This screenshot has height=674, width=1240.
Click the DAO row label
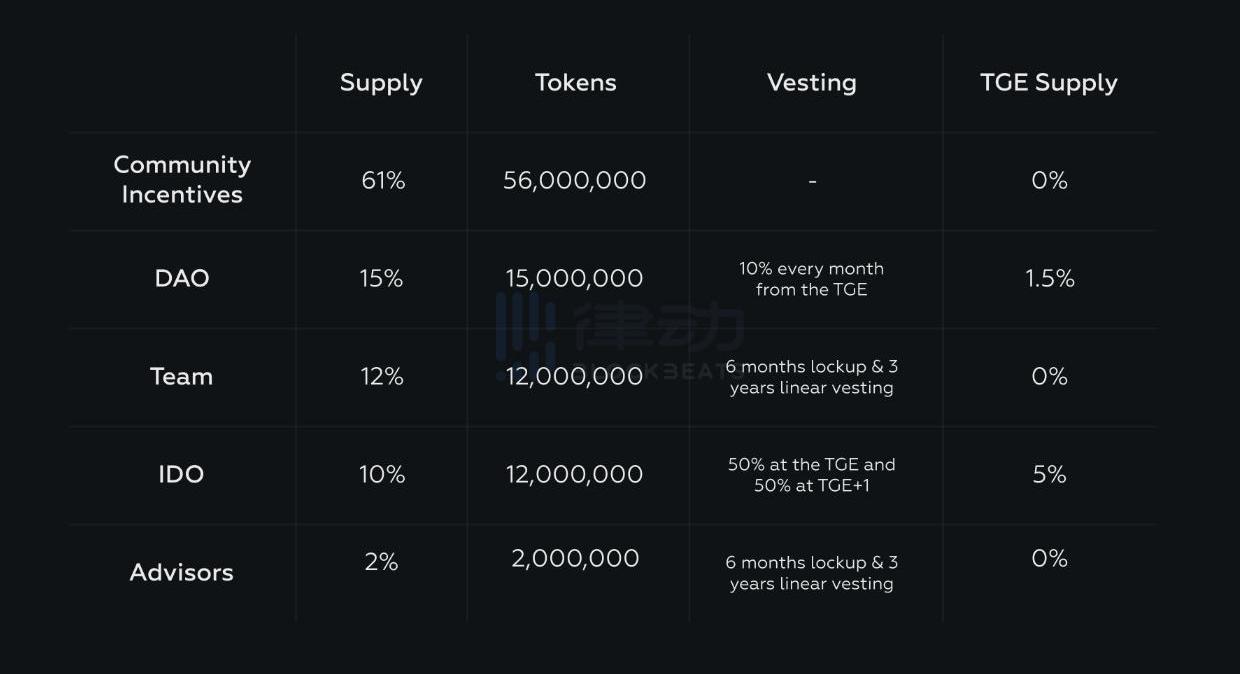point(182,278)
